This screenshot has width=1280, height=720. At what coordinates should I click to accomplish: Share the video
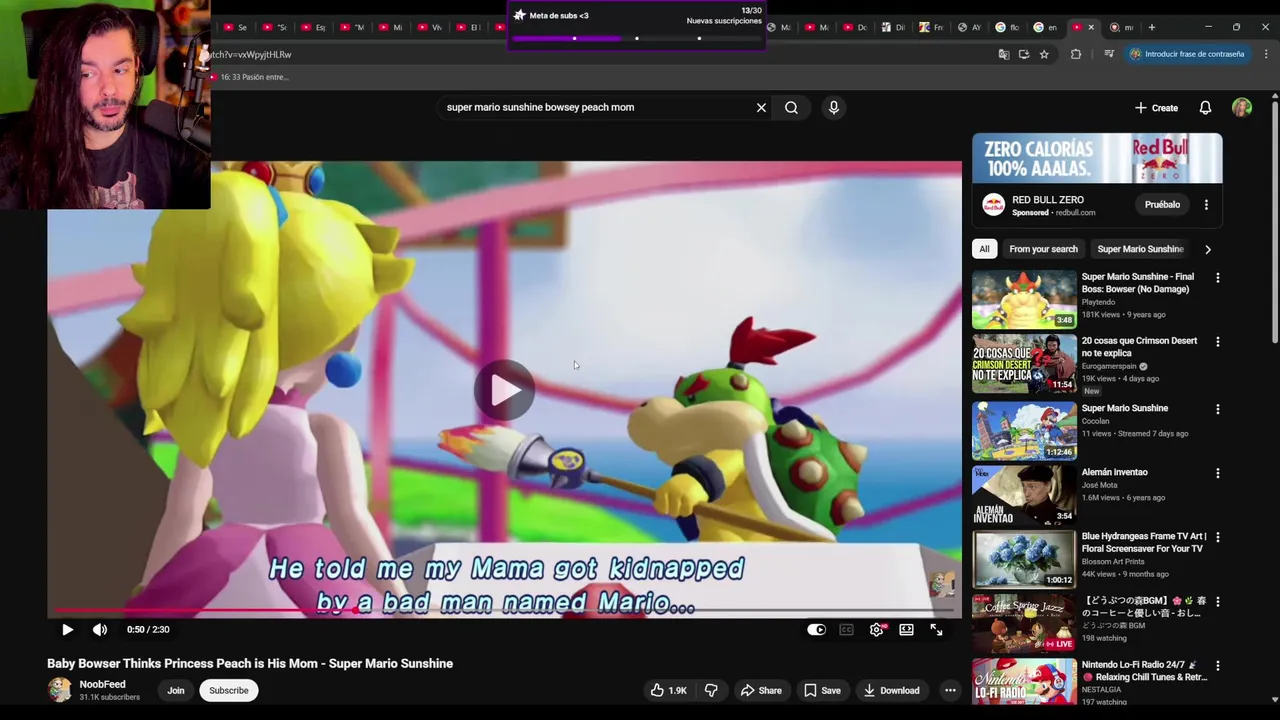click(x=761, y=690)
